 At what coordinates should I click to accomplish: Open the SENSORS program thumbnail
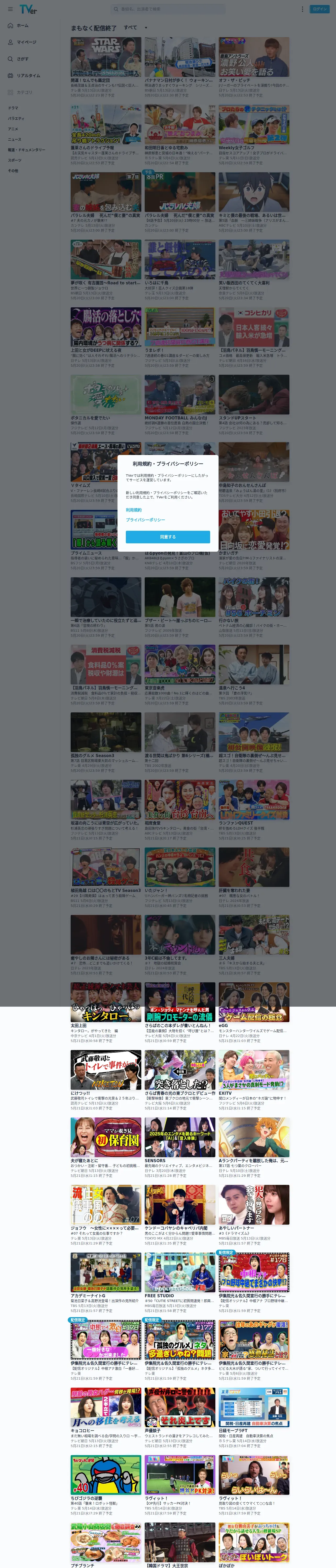tap(180, 1138)
